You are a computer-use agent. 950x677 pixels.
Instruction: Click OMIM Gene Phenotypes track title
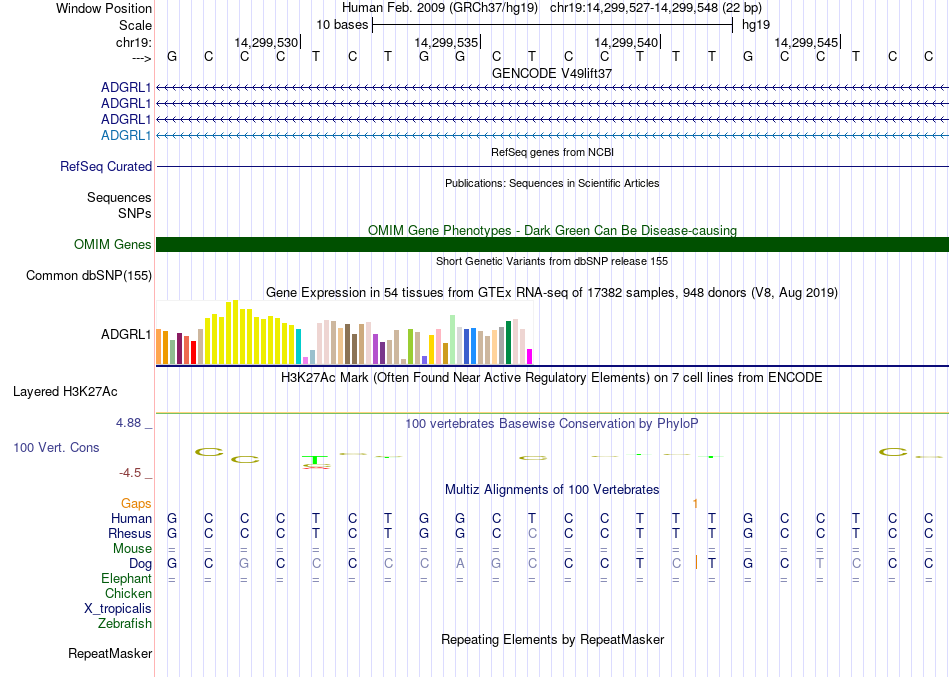click(552, 230)
